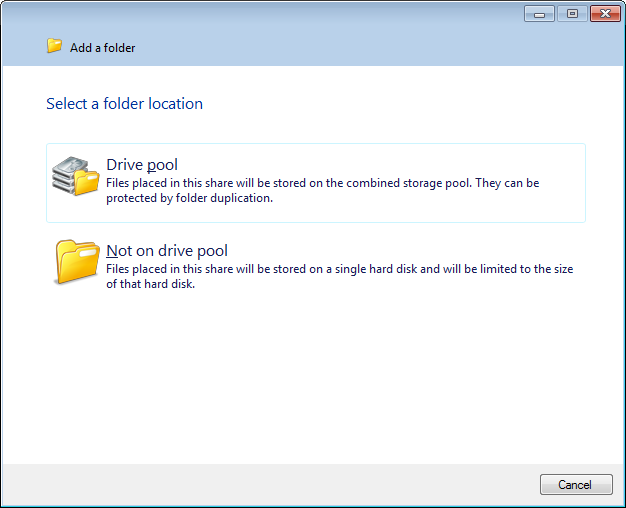Click the small folder icon beside Add a folder
Viewport: 626px width, 508px height.
(54, 46)
